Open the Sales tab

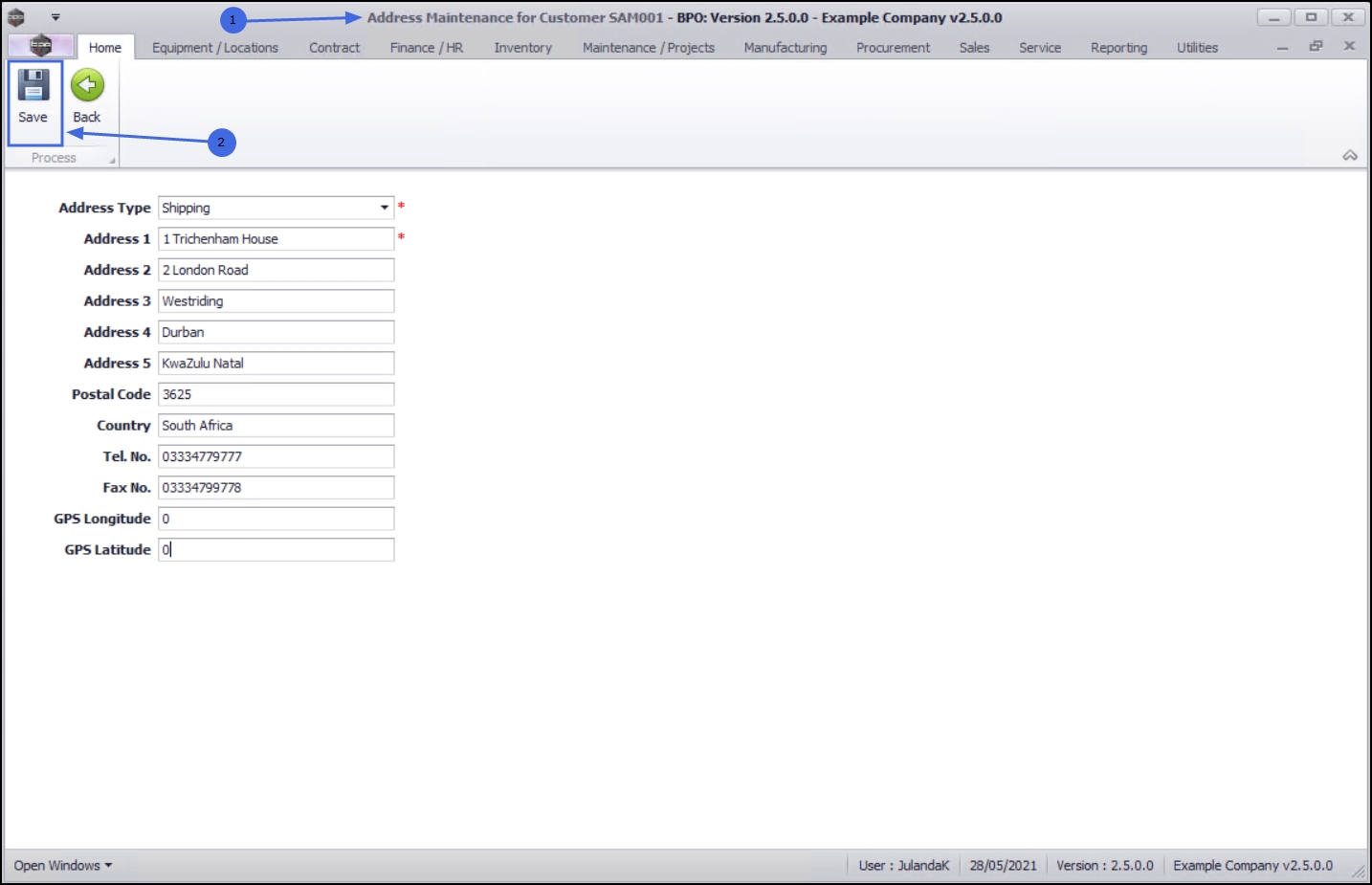click(975, 48)
